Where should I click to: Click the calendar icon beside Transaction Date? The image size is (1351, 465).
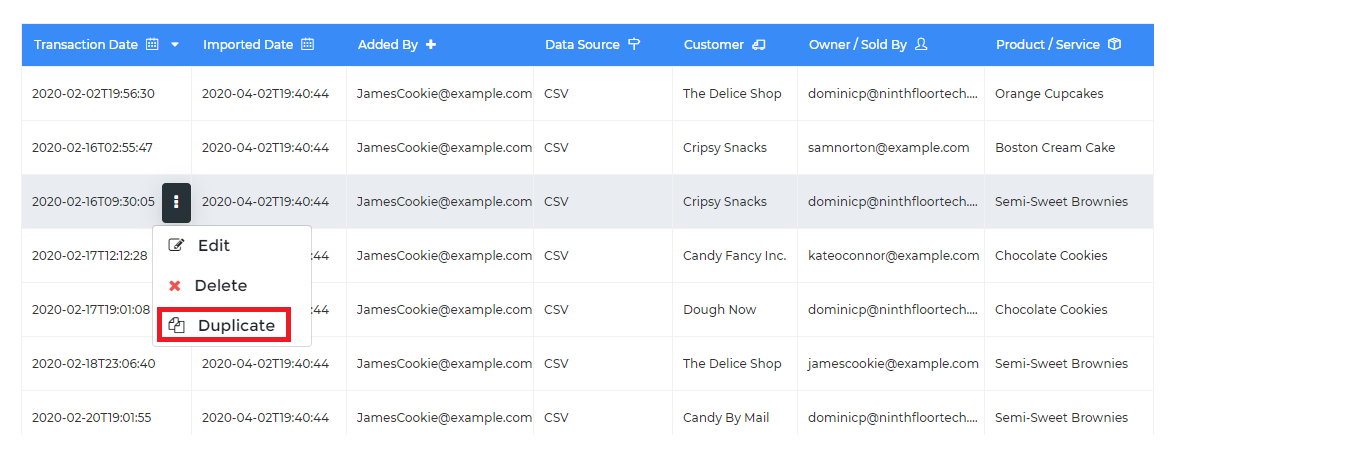tap(152, 44)
